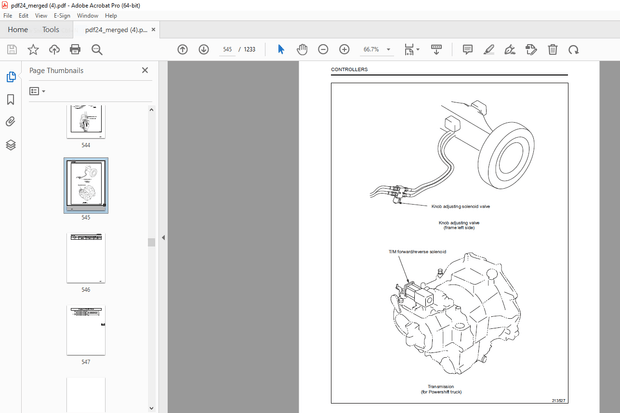The width and height of the screenshot is (620, 413).
Task: Print the document
Action: 75,49
